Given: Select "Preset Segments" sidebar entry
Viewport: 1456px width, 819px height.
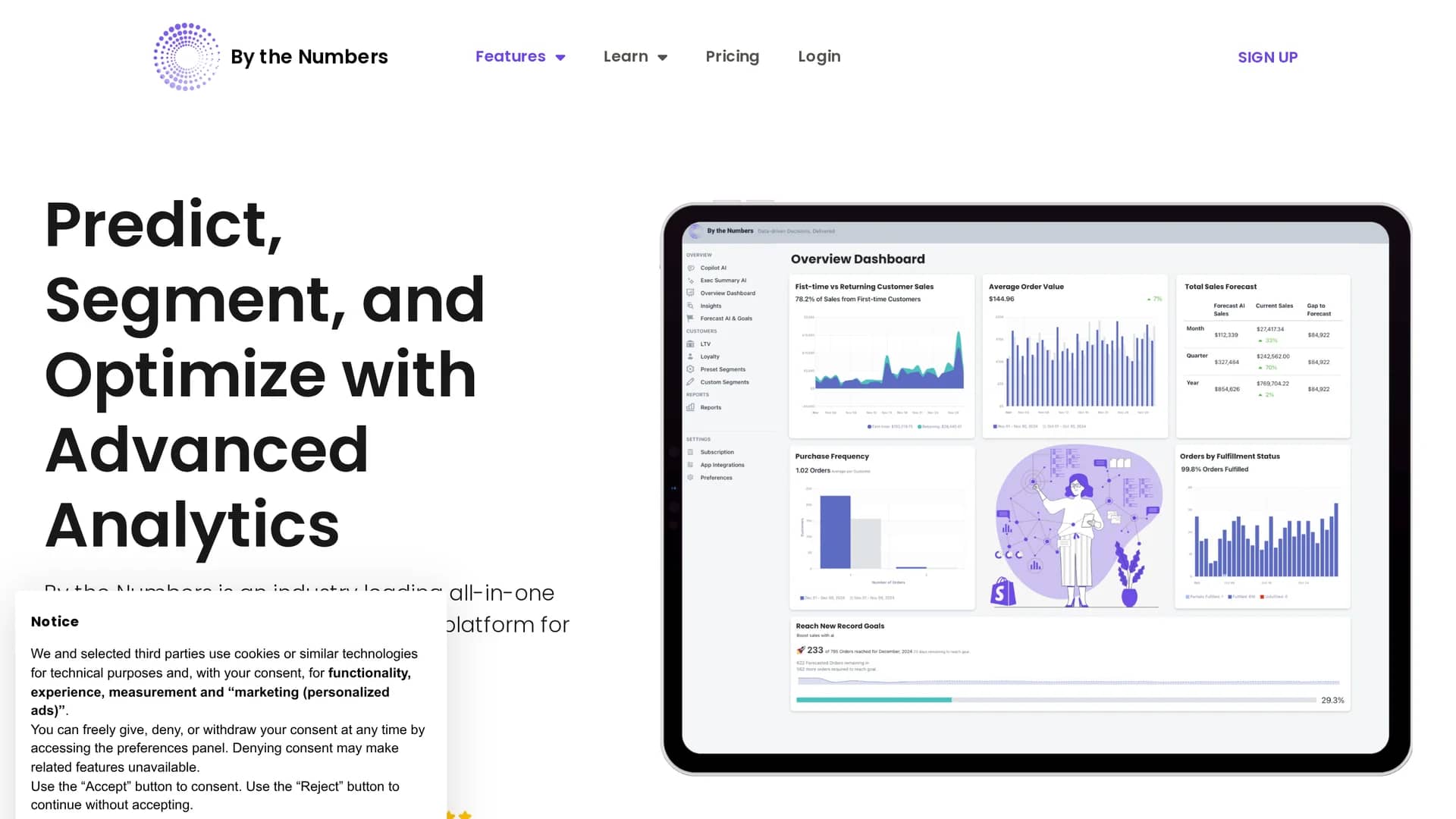Looking at the screenshot, I should click(723, 369).
